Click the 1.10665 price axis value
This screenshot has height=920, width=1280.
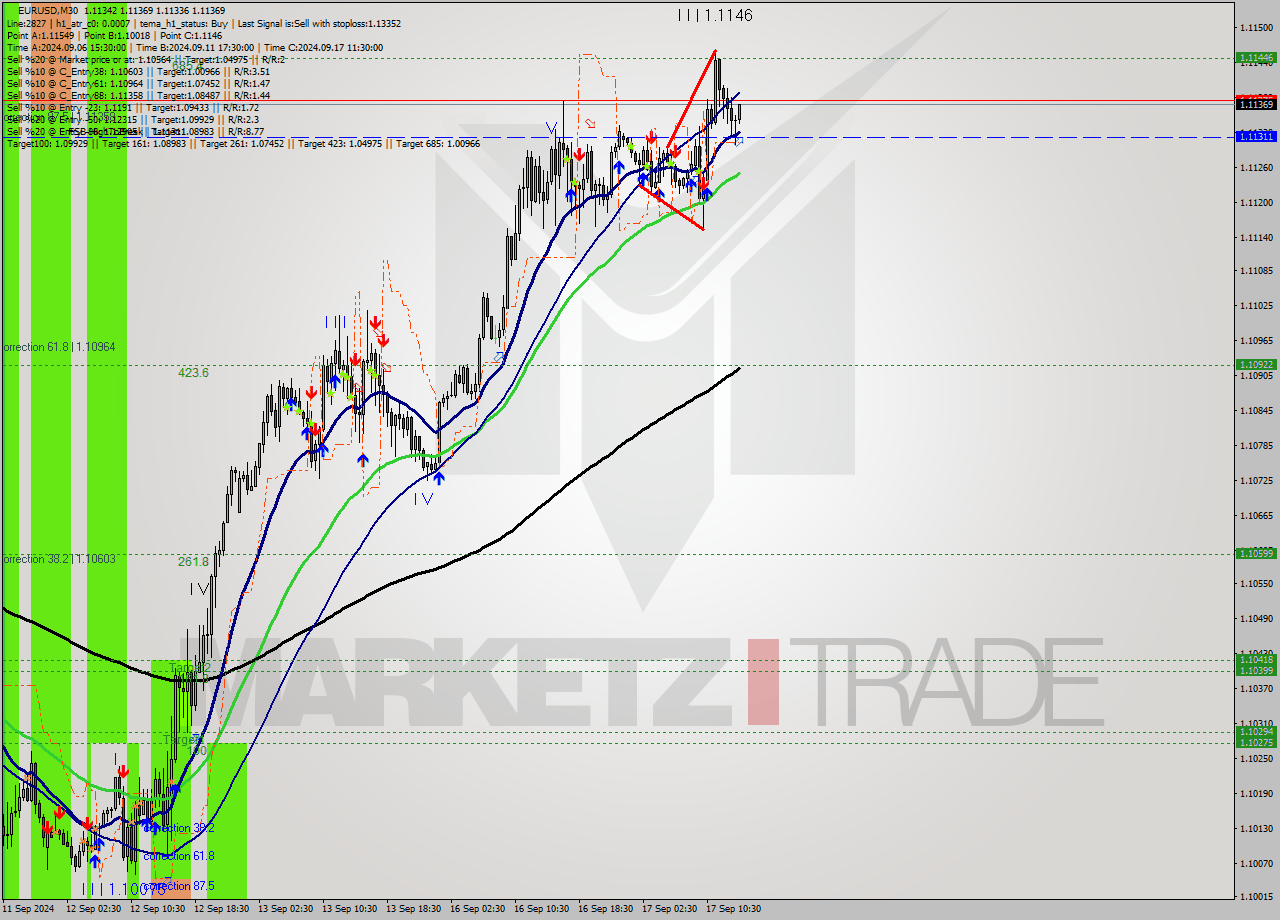tap(1256, 515)
